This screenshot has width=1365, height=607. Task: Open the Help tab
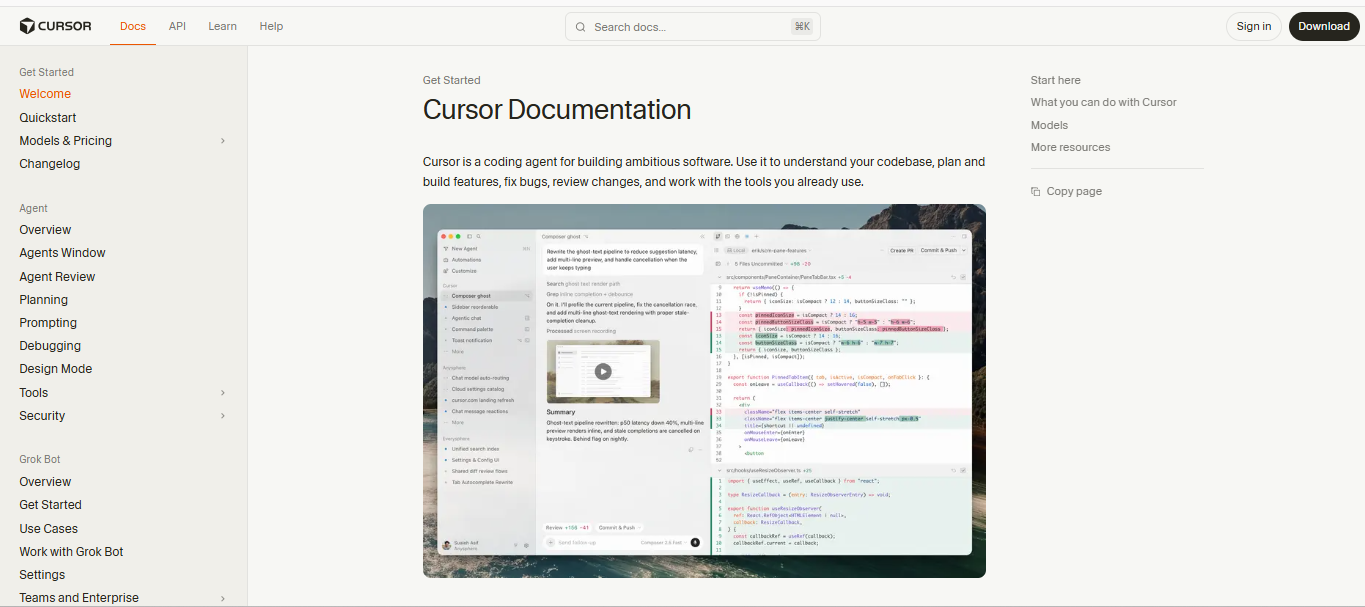tap(271, 26)
